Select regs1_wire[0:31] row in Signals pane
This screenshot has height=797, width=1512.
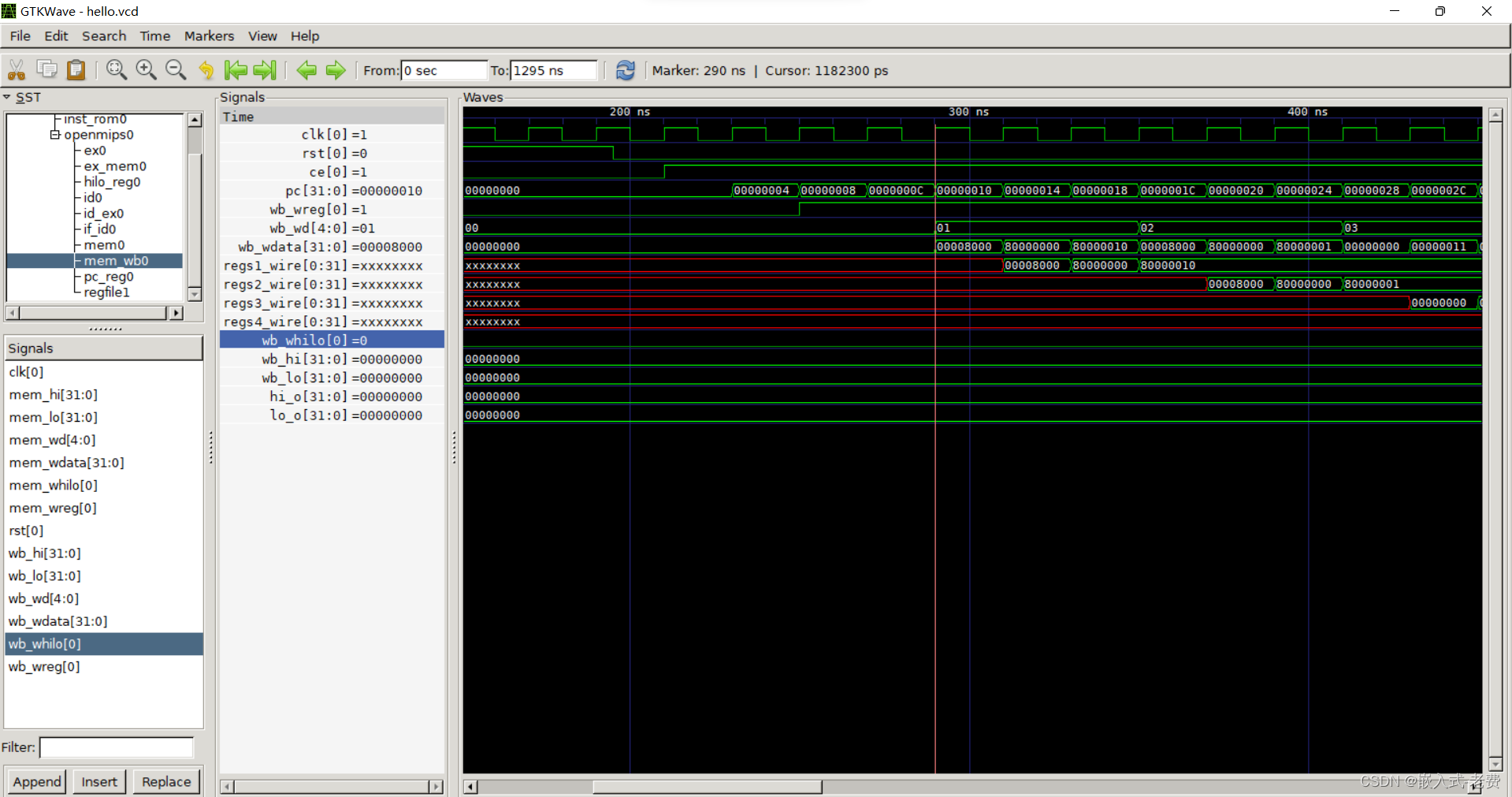click(x=332, y=266)
